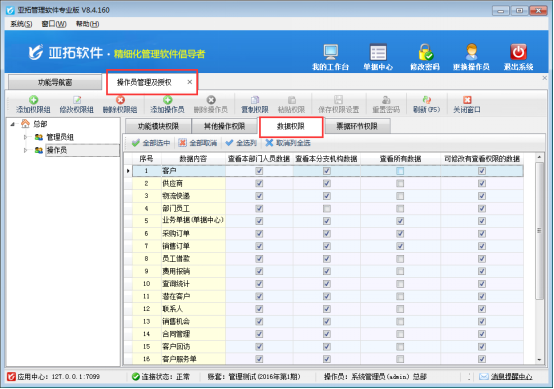Click the 全部选中 button
The height and width of the screenshot is (389, 554).
point(151,143)
